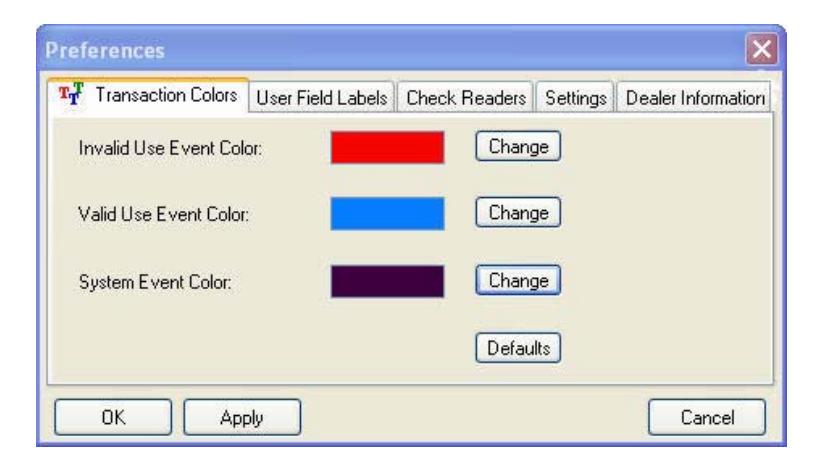Restore colors with the Defaults button

[x=518, y=348]
